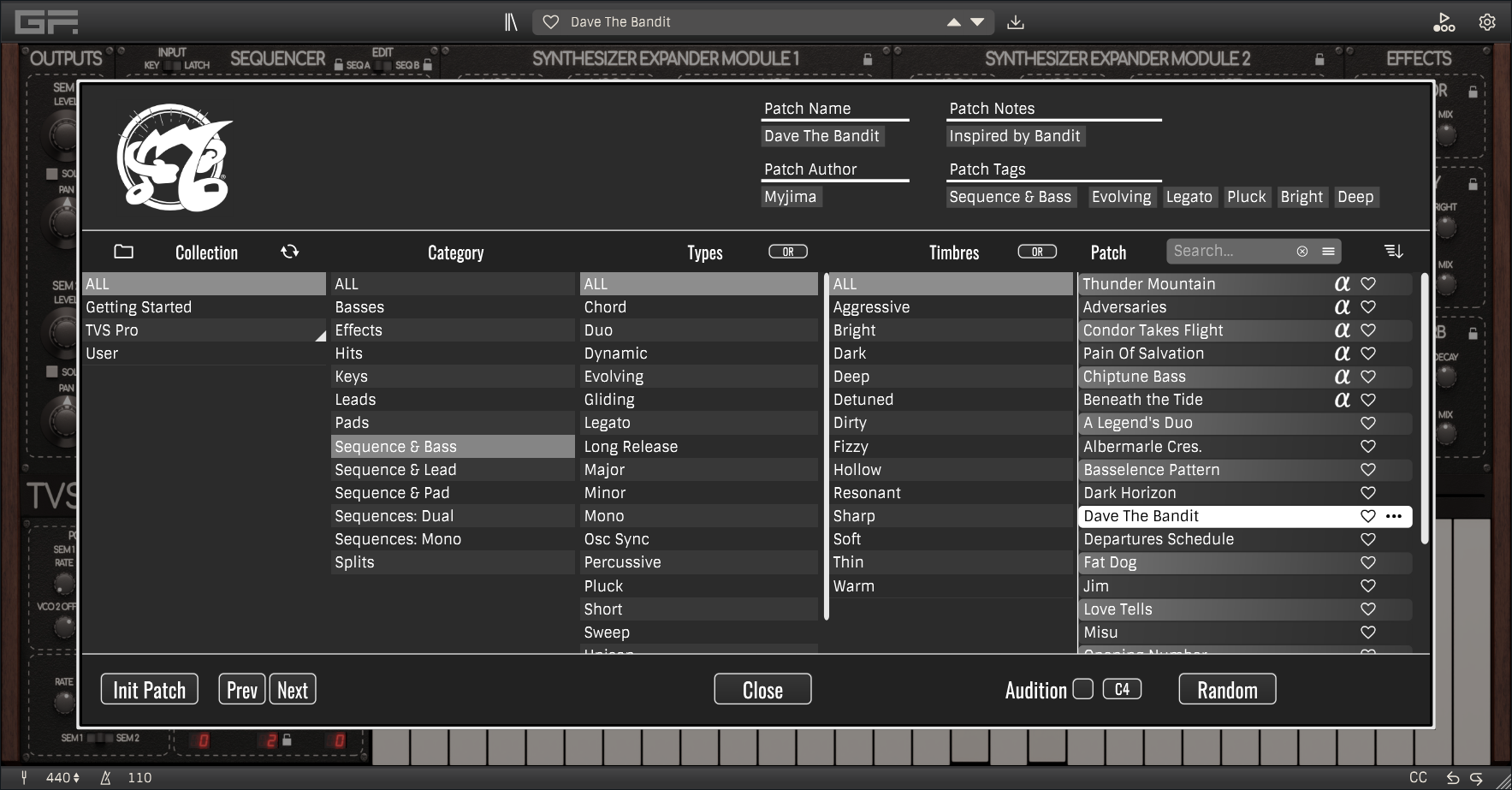Open the search options menu

click(x=1328, y=251)
